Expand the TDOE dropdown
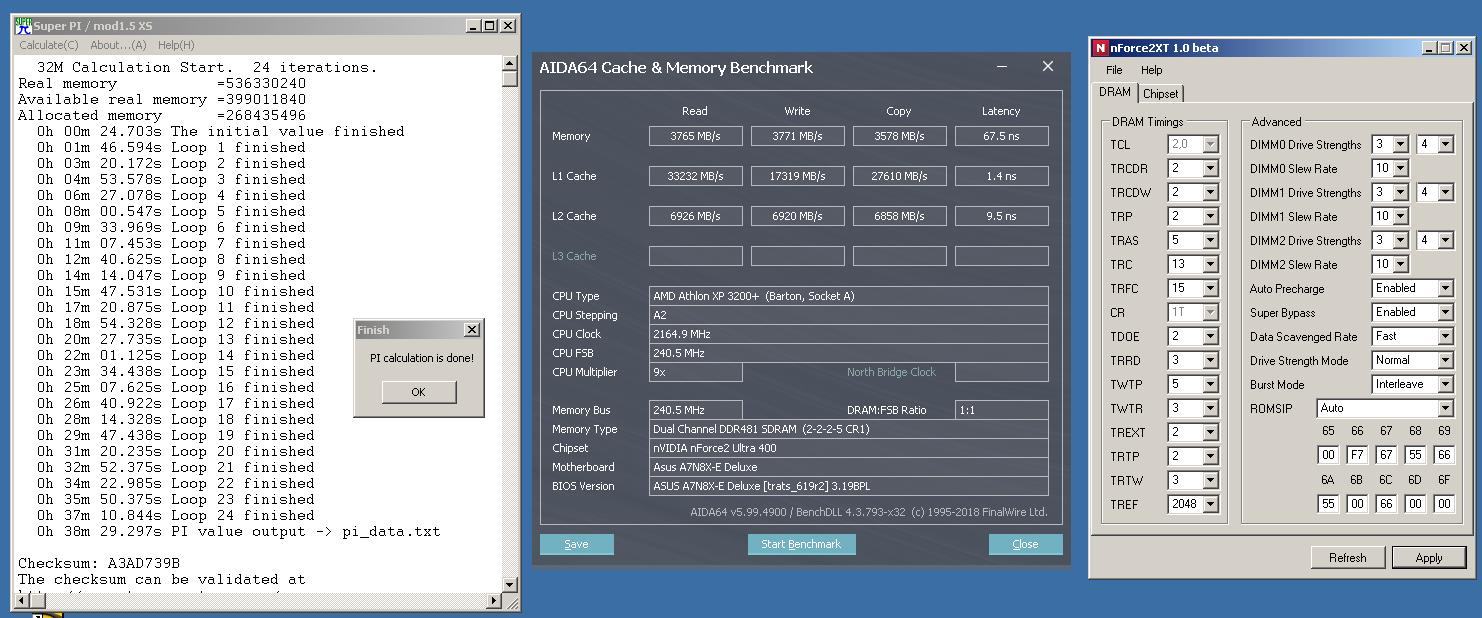The width and height of the screenshot is (1482, 618). (x=1210, y=336)
